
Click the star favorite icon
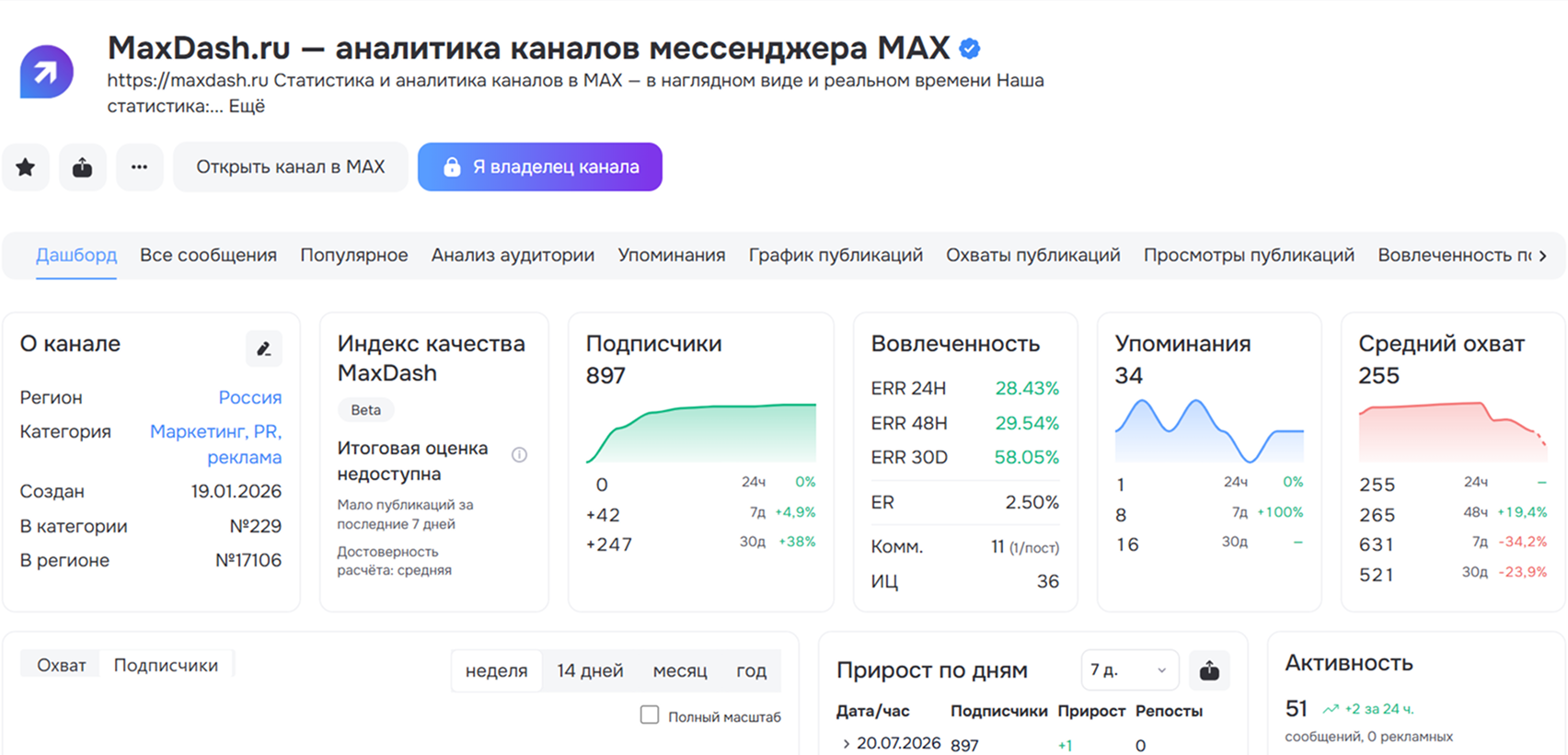26,167
